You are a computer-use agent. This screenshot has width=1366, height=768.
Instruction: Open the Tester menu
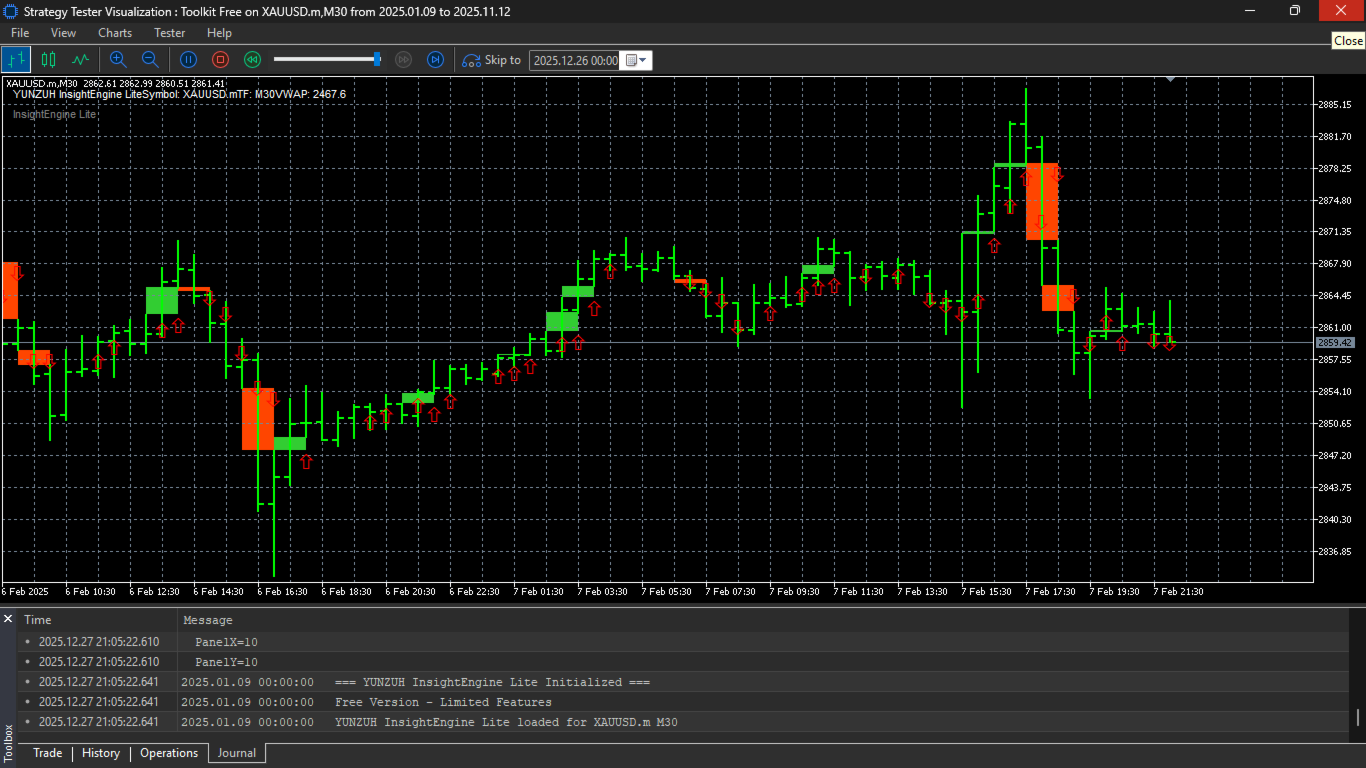[170, 33]
